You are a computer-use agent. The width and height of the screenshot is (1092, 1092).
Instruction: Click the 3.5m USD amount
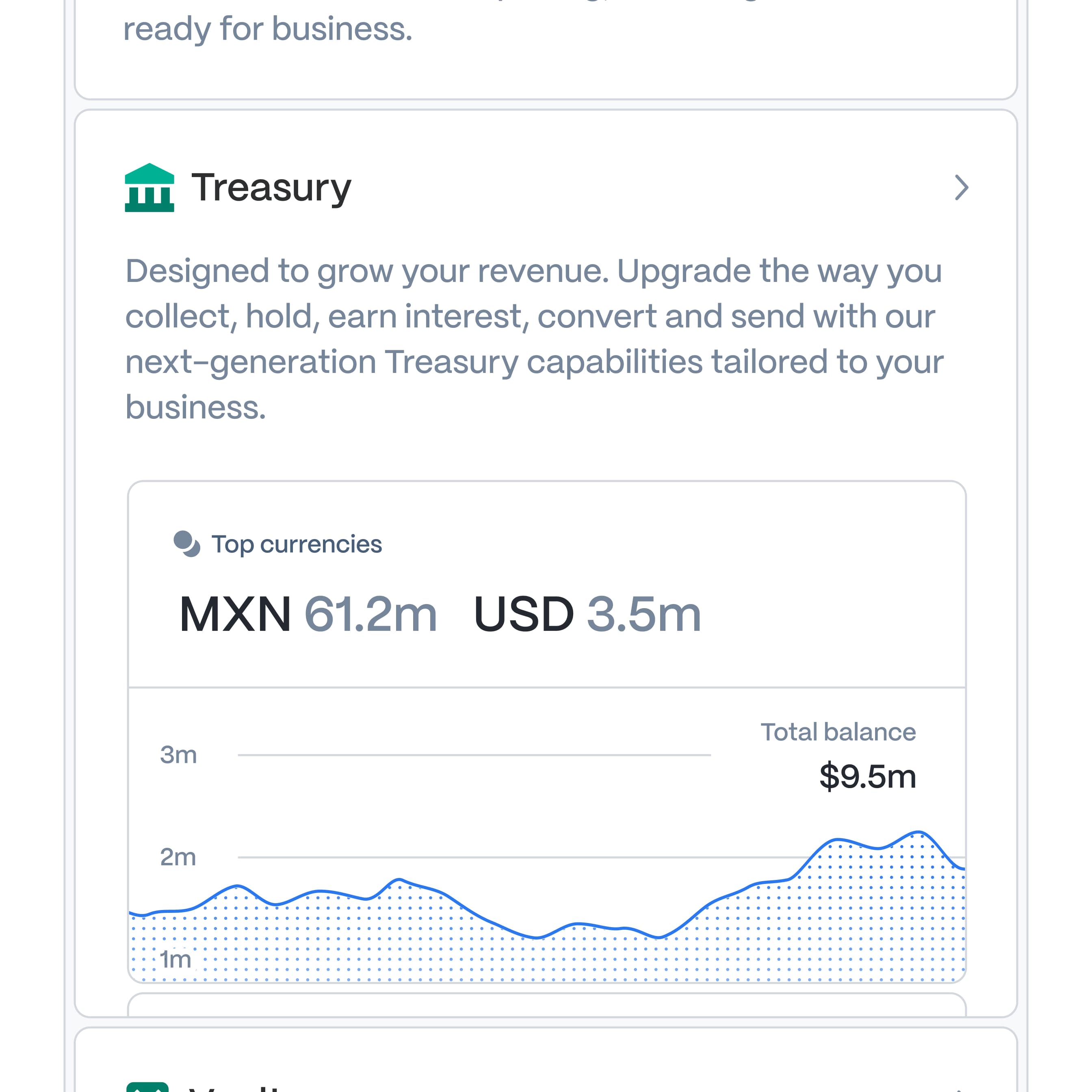coord(644,614)
